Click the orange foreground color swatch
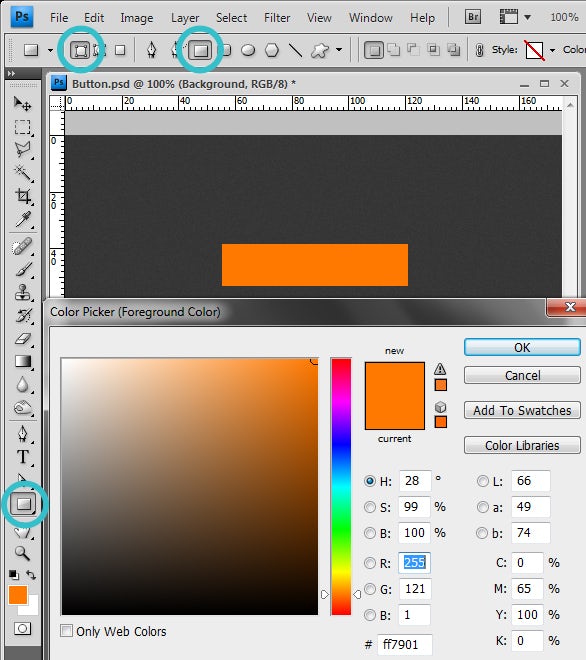The width and height of the screenshot is (586, 660). point(18,595)
